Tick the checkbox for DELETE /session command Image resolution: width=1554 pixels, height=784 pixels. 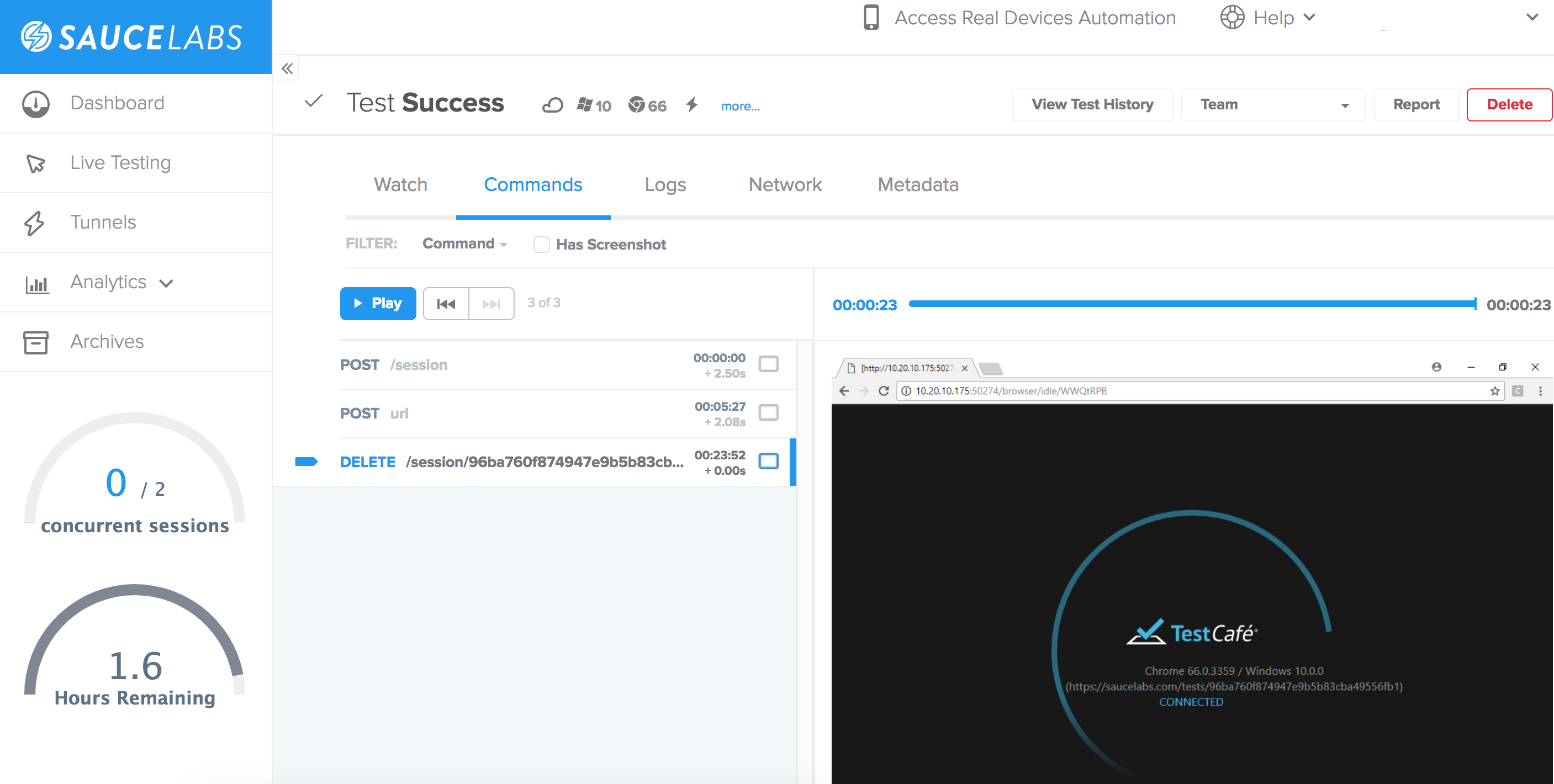pyautogui.click(x=768, y=461)
